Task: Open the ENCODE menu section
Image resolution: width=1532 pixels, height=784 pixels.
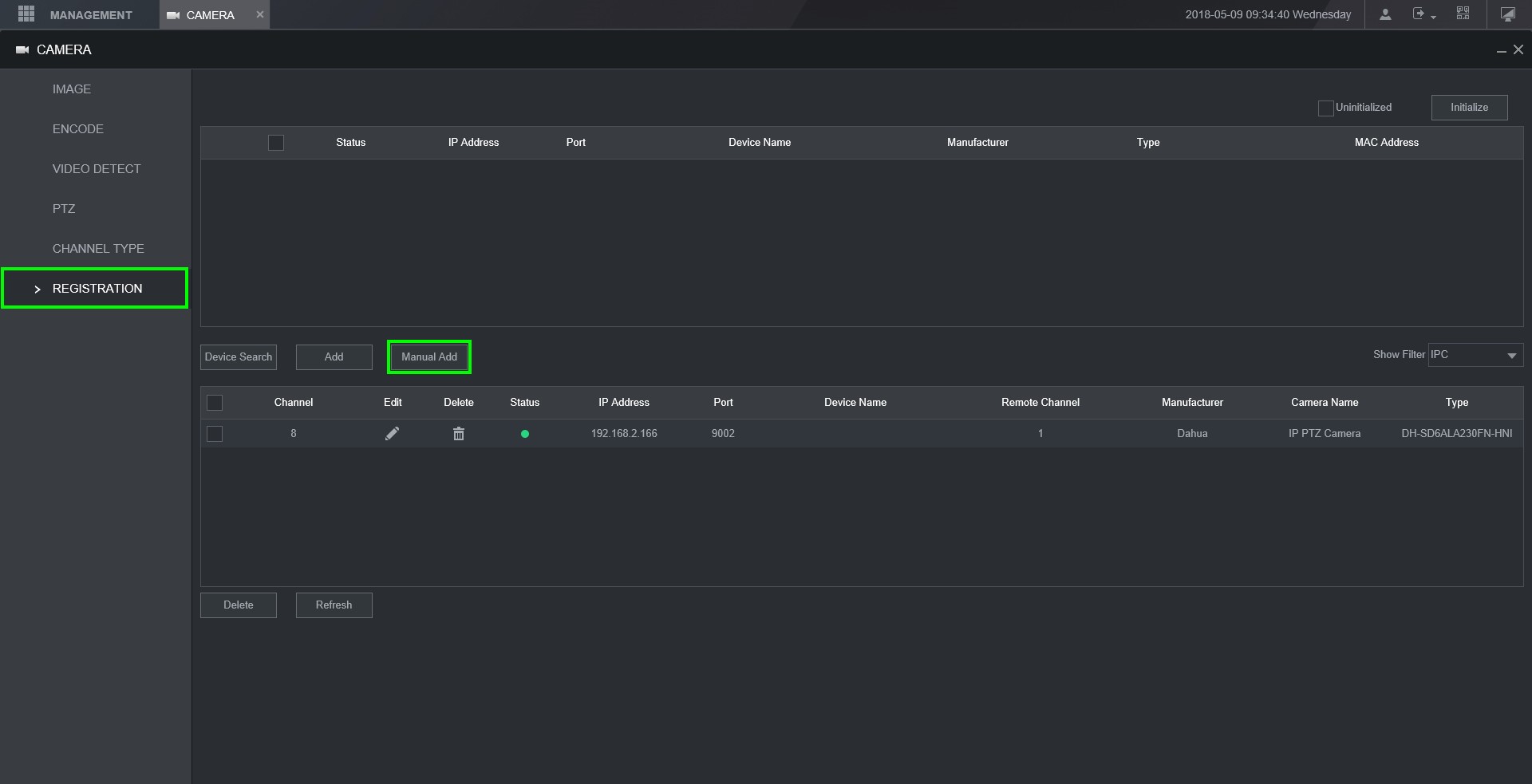Action: tap(78, 129)
